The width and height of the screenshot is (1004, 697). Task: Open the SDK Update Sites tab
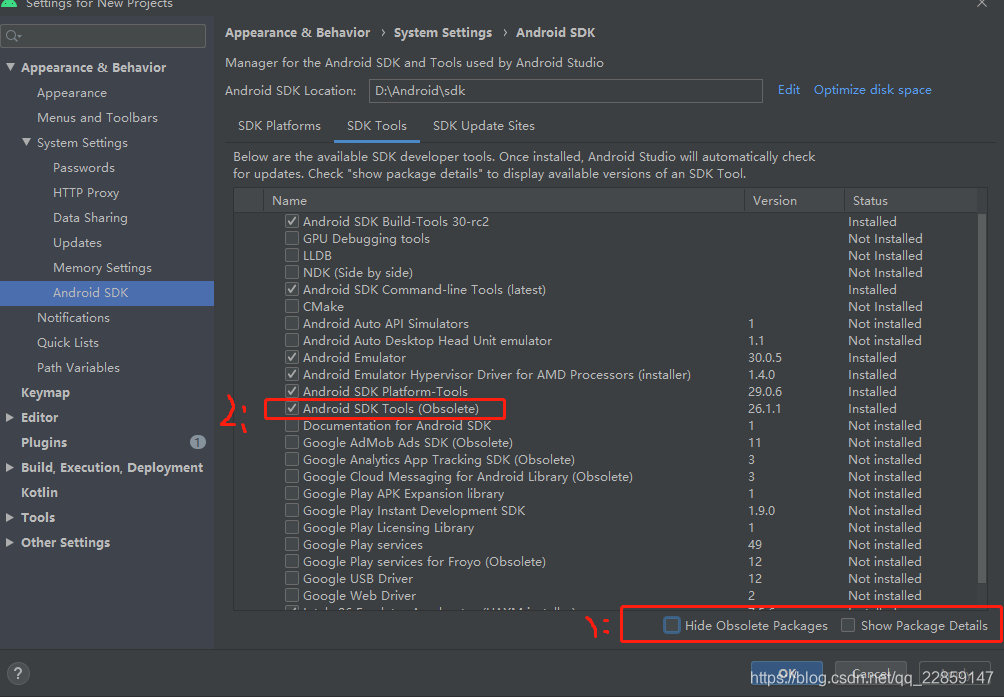pyautogui.click(x=483, y=125)
